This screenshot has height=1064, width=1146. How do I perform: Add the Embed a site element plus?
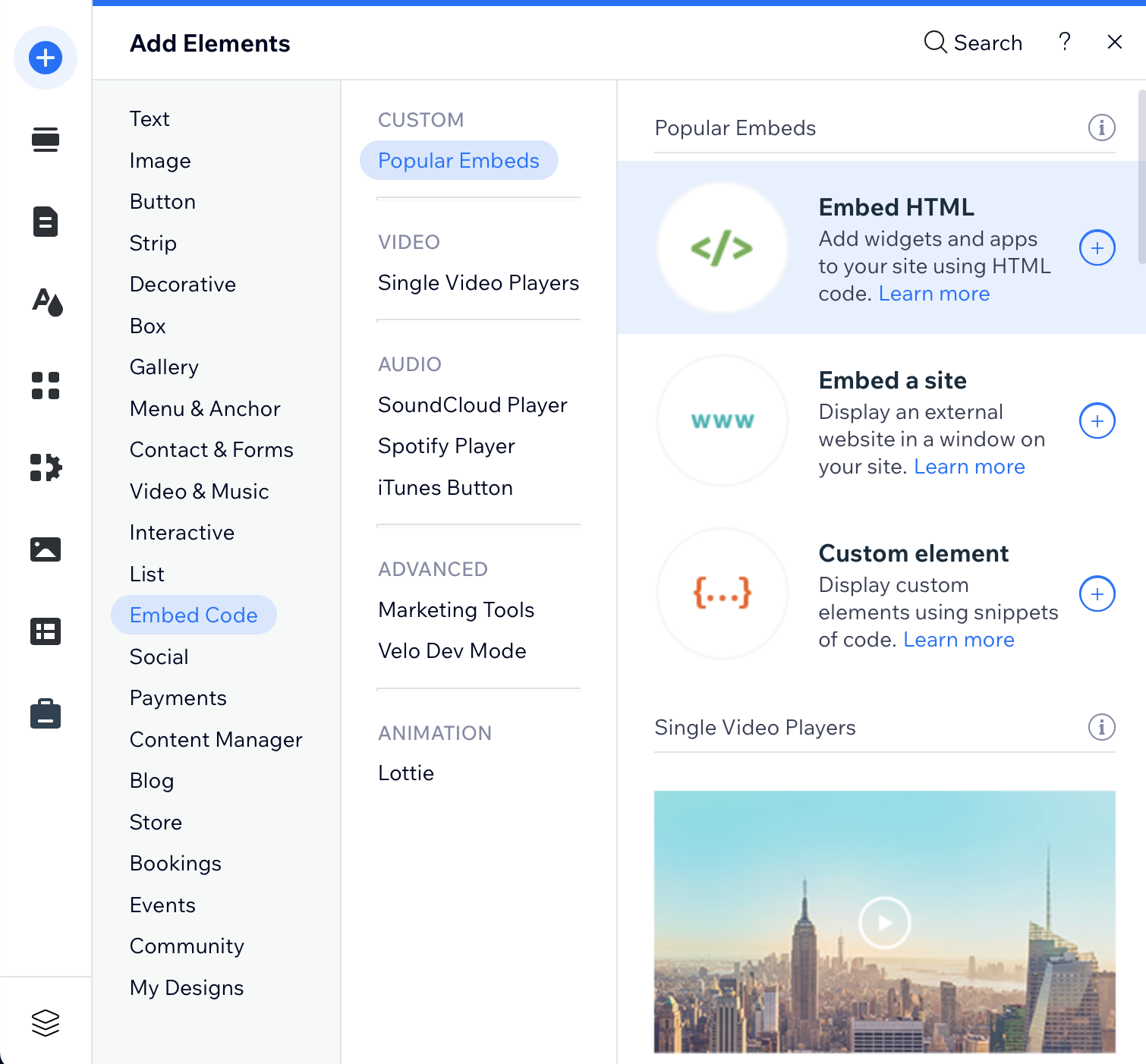click(1097, 421)
